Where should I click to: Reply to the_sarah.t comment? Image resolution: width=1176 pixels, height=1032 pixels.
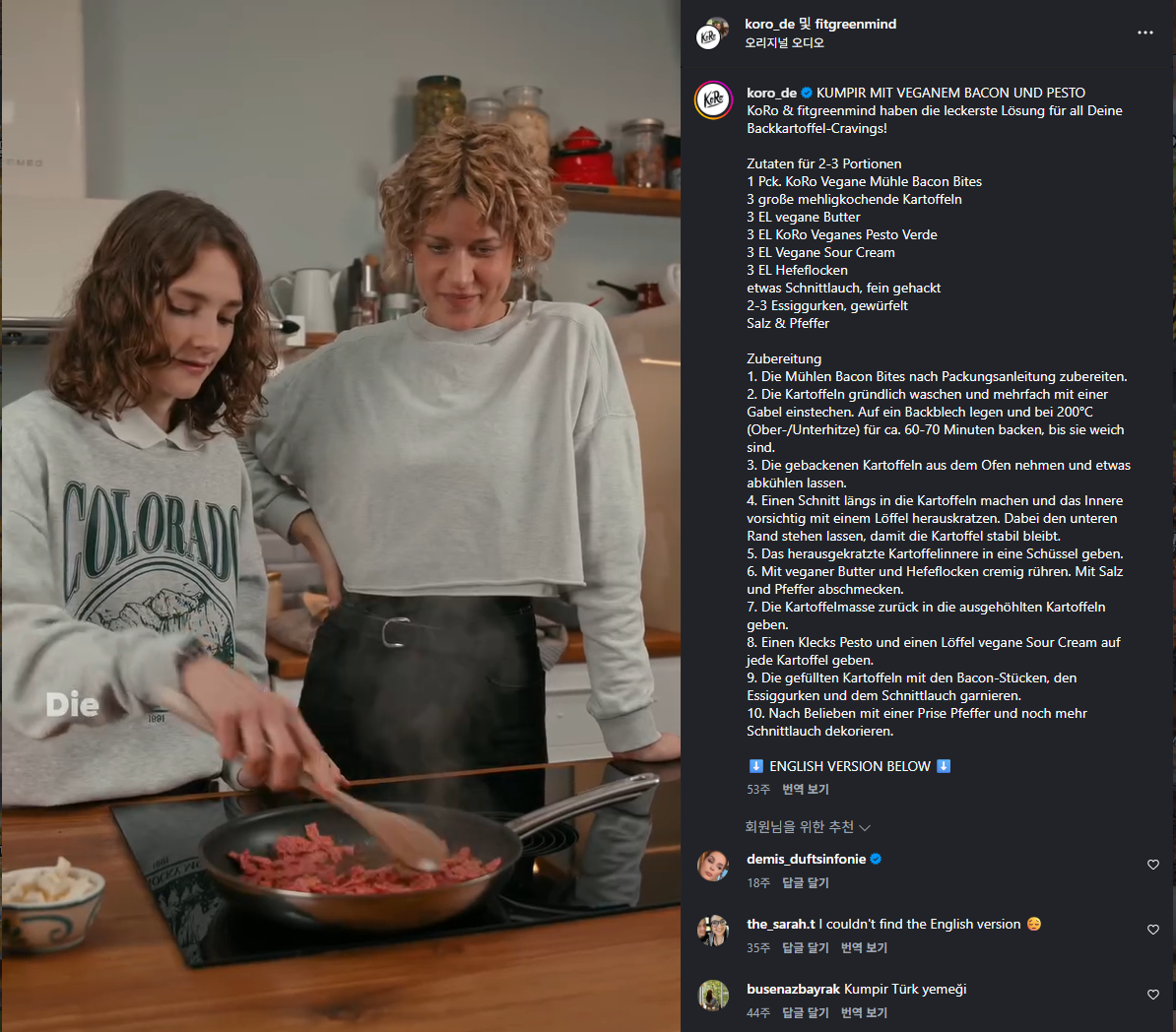806,947
